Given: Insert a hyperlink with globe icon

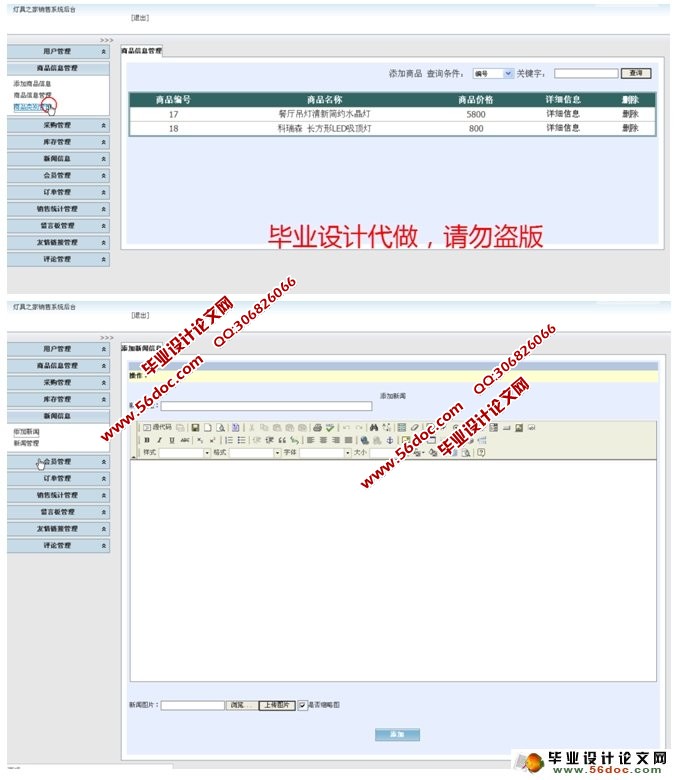Looking at the screenshot, I should click(x=365, y=440).
